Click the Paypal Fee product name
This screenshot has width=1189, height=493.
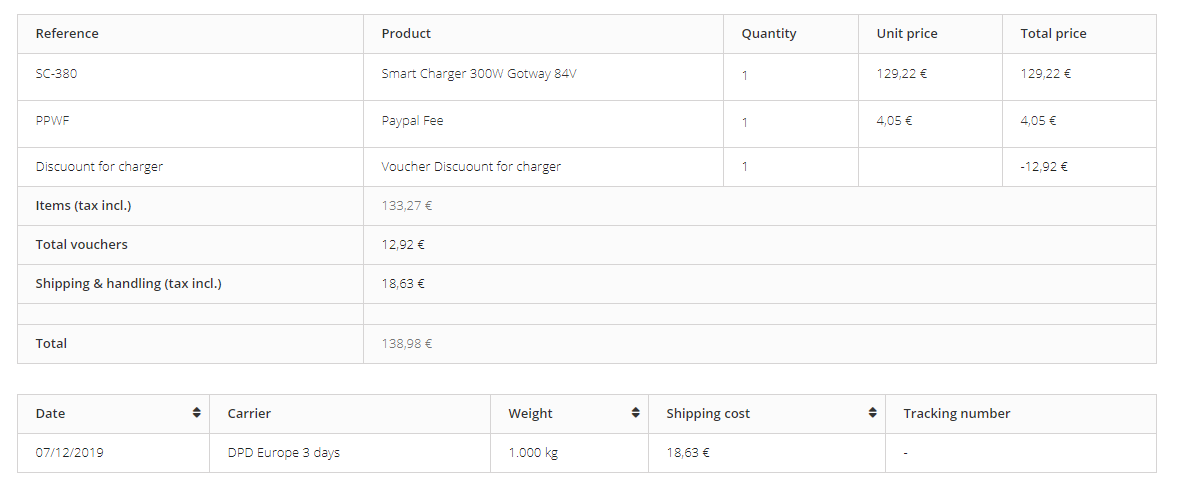tap(413, 121)
